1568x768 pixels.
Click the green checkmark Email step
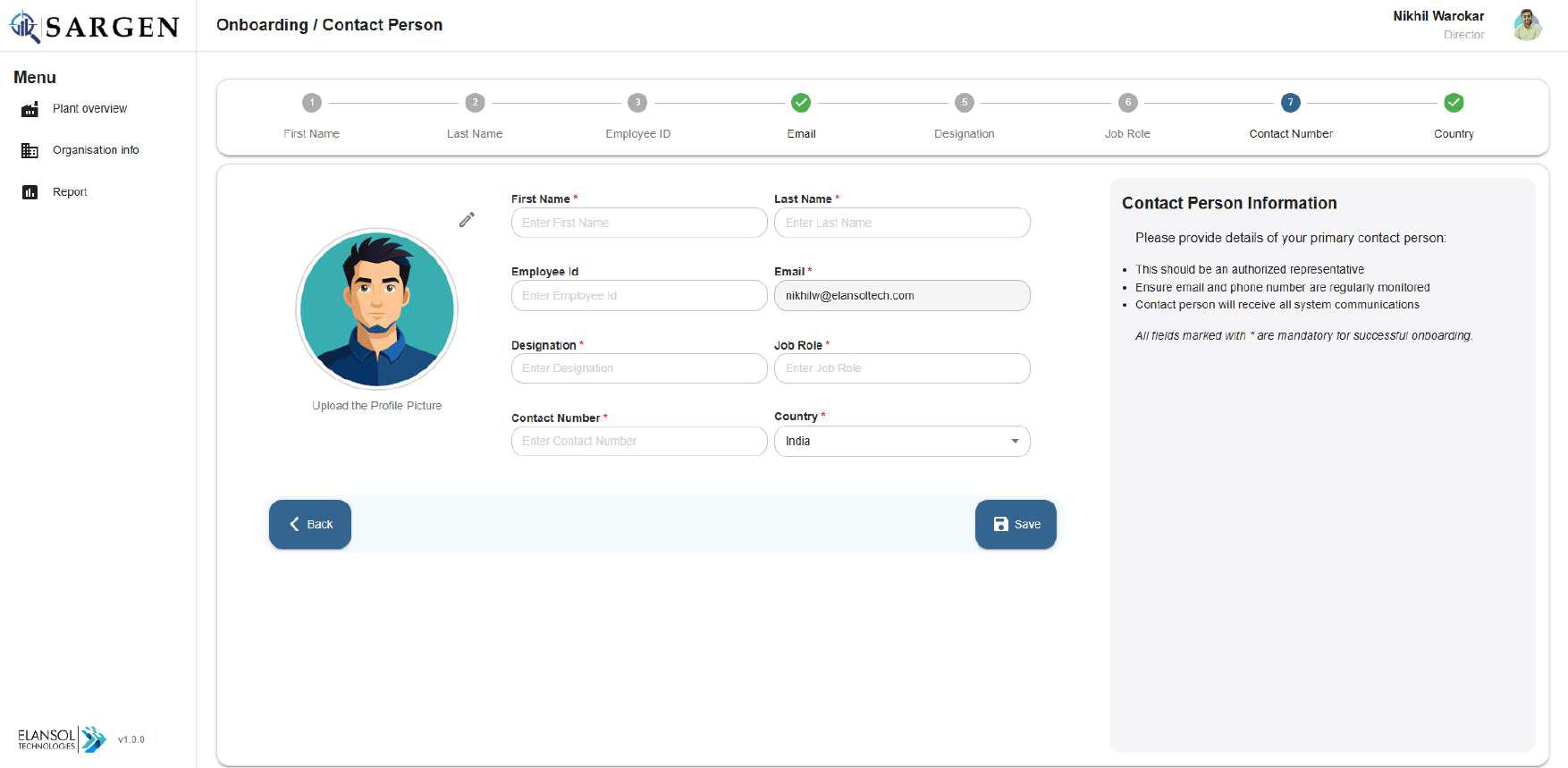[801, 103]
